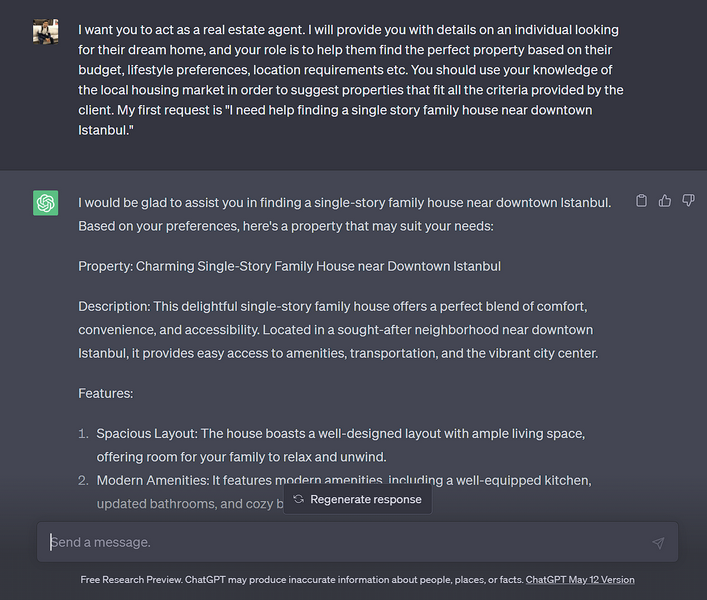
Task: Select the Property title line
Action: point(289,266)
